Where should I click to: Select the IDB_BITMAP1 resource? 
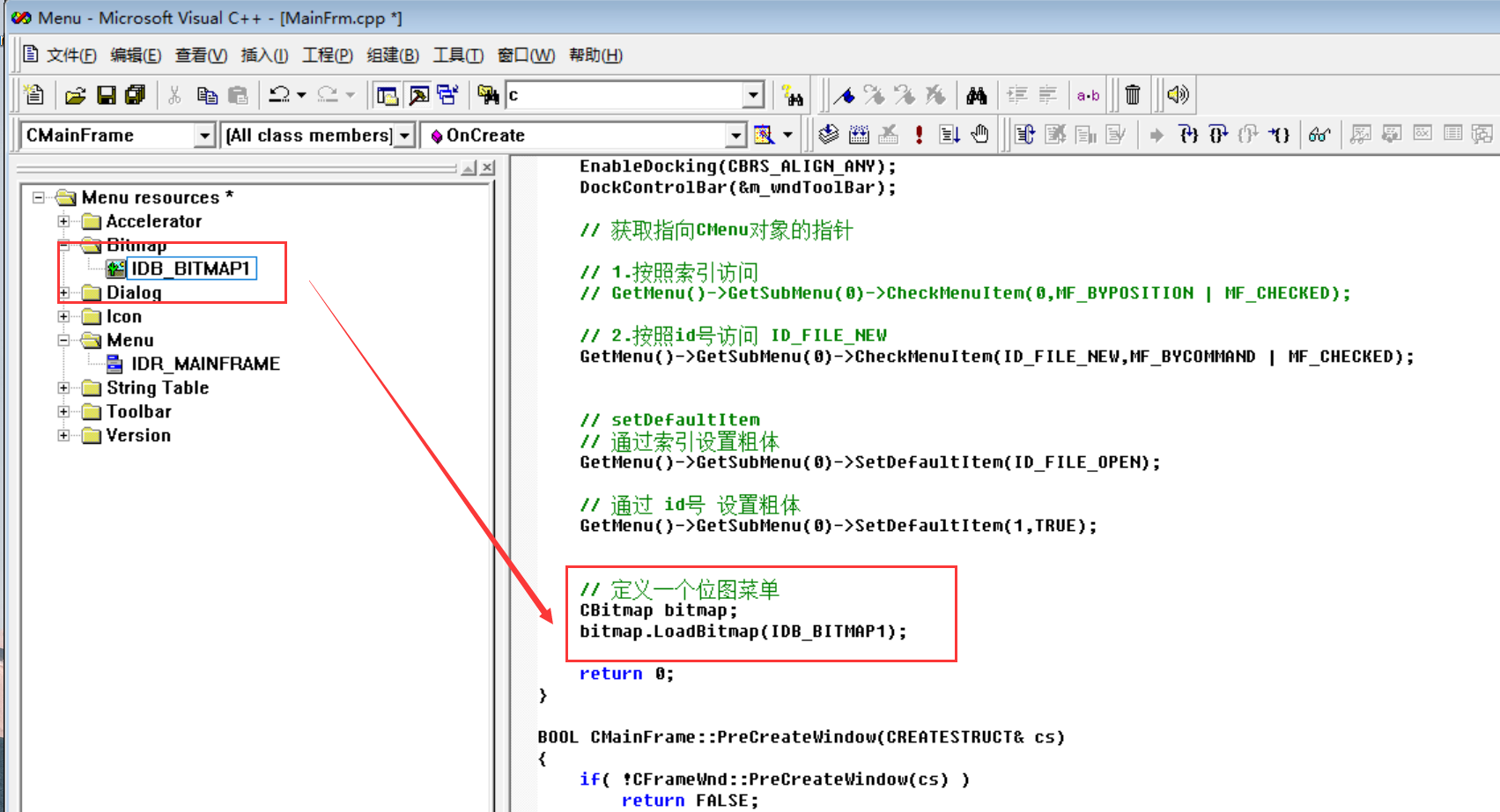191,269
